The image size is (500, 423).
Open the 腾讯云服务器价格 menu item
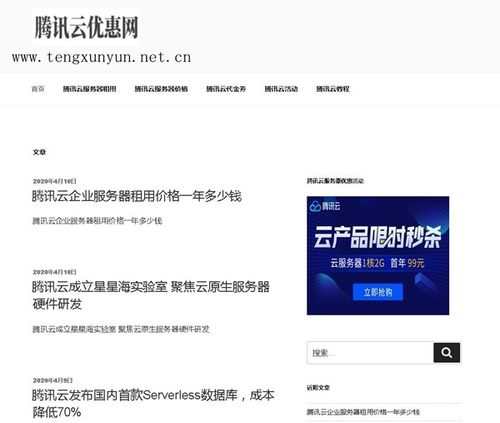click(161, 89)
